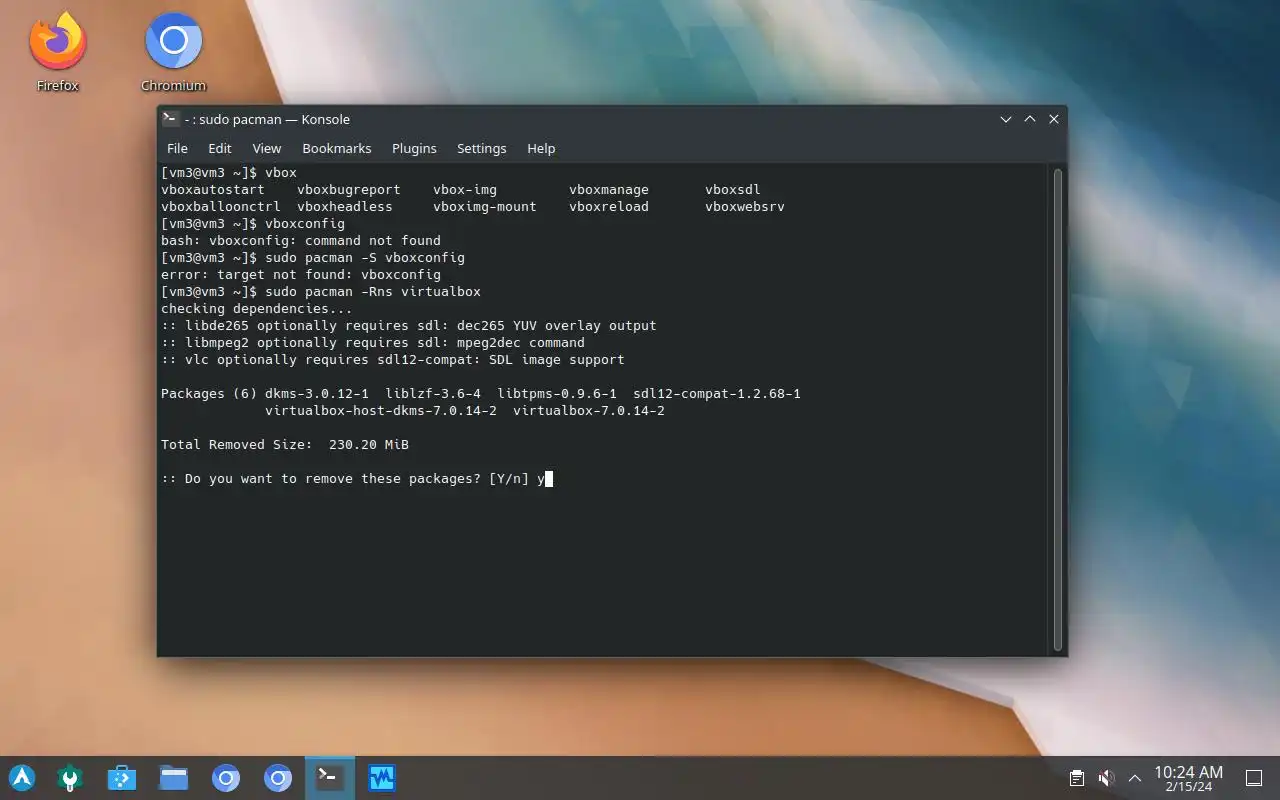The height and width of the screenshot is (800, 1280).
Task: Click 'sudo pacman -Rns virtualbox' command
Action: [373, 292]
